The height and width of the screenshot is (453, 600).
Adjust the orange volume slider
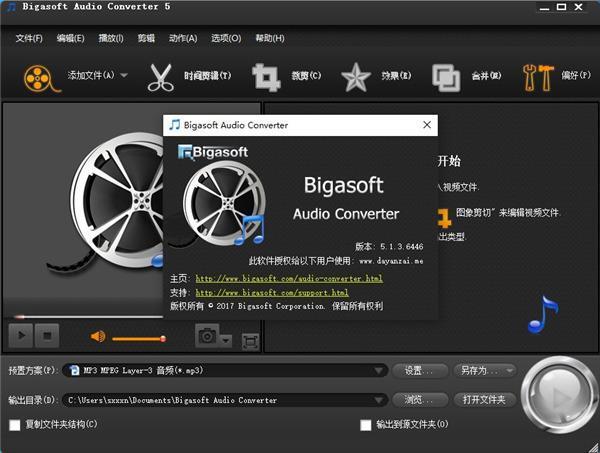coord(139,339)
